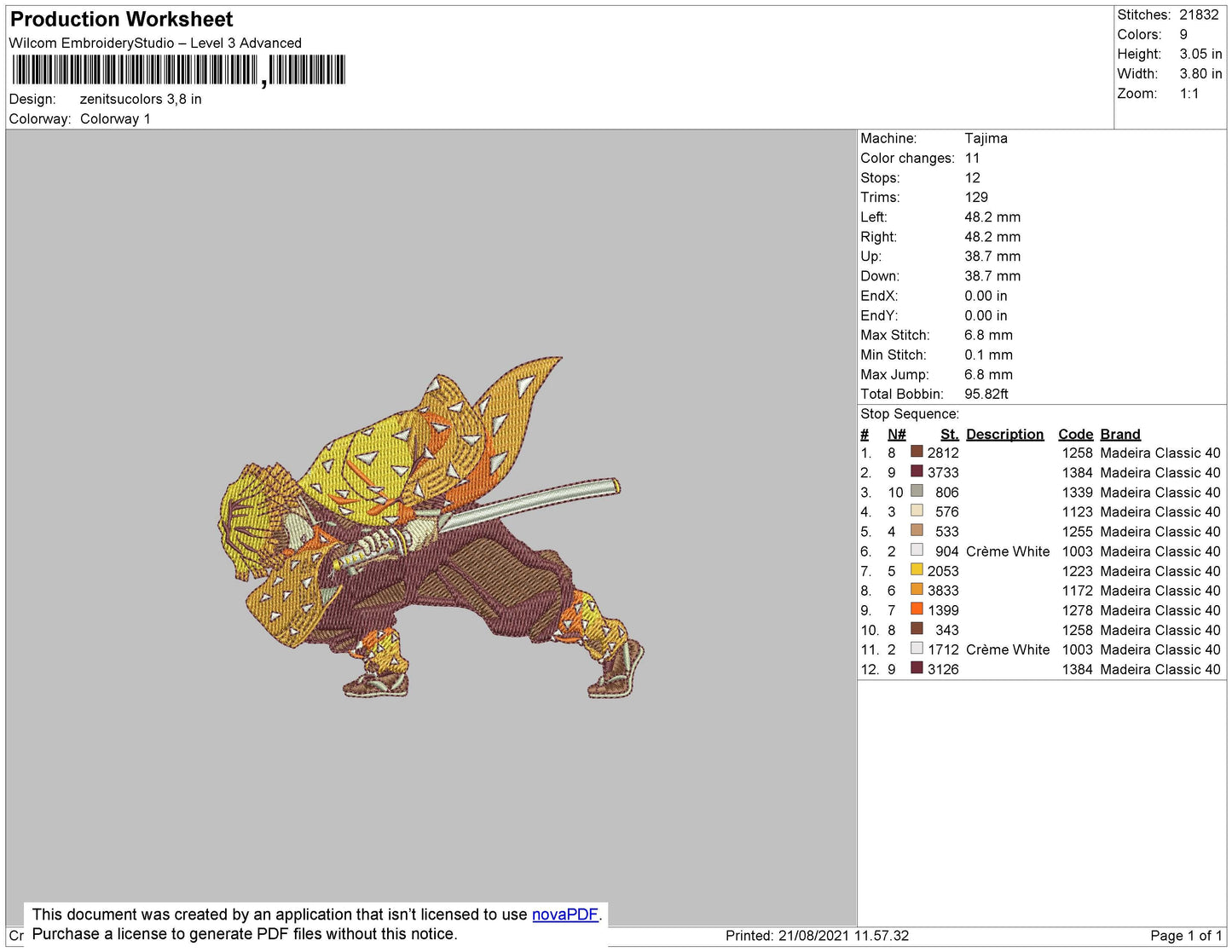Click height value '3.05 in'
The height and width of the screenshot is (952, 1232).
1200,54
